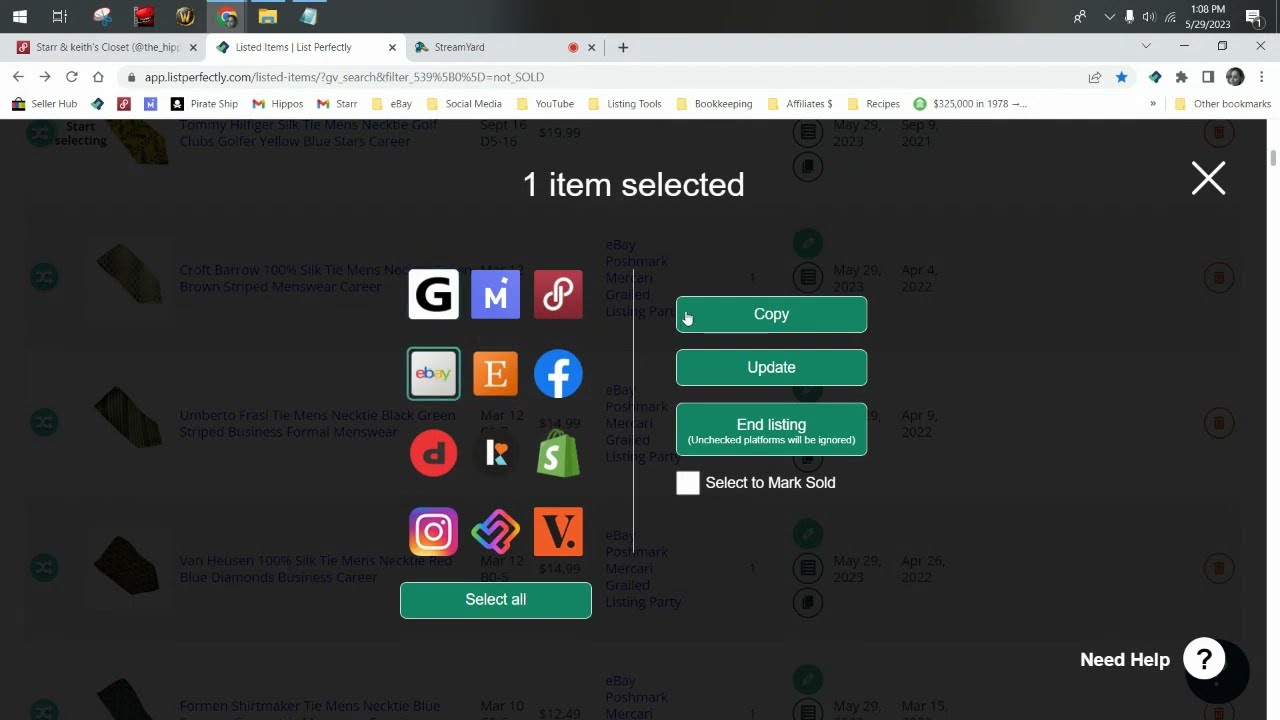The width and height of the screenshot is (1280, 720).
Task: Show more bookmarks chevron
Action: pos(1153,103)
